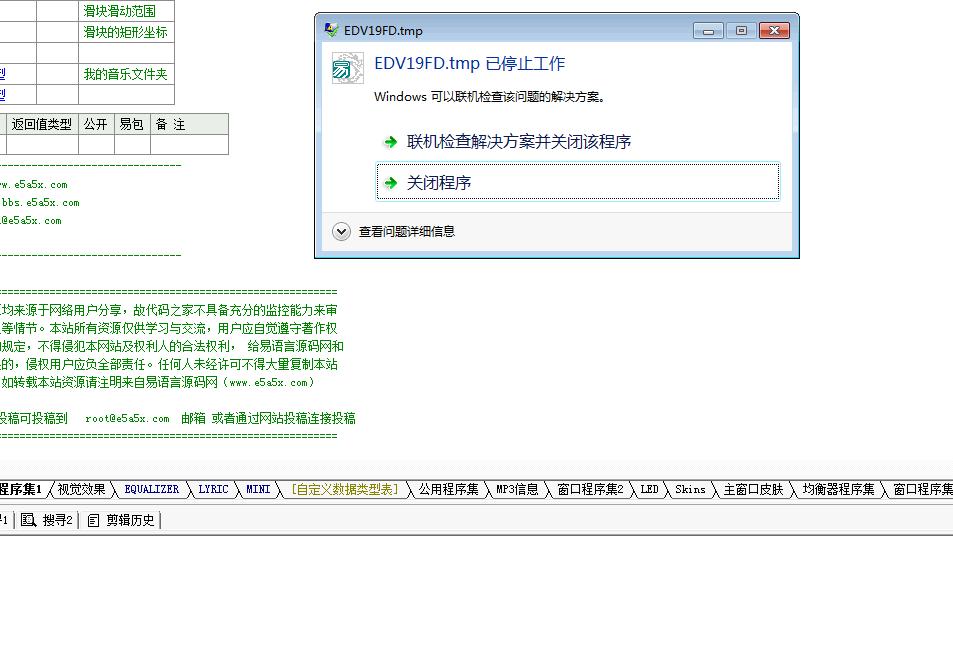Click the comment text 'bbs.e5a5x.com'

pyautogui.click(x=40, y=202)
